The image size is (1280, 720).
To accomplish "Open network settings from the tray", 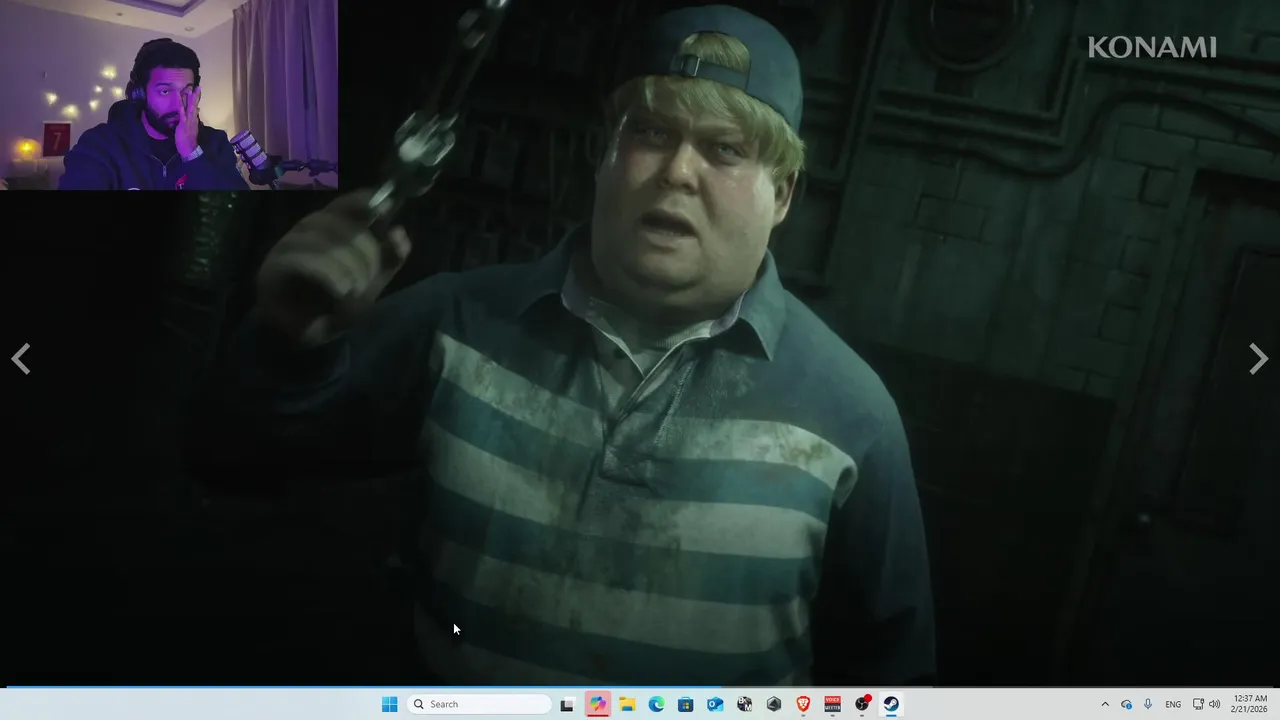I will (x=1198, y=704).
